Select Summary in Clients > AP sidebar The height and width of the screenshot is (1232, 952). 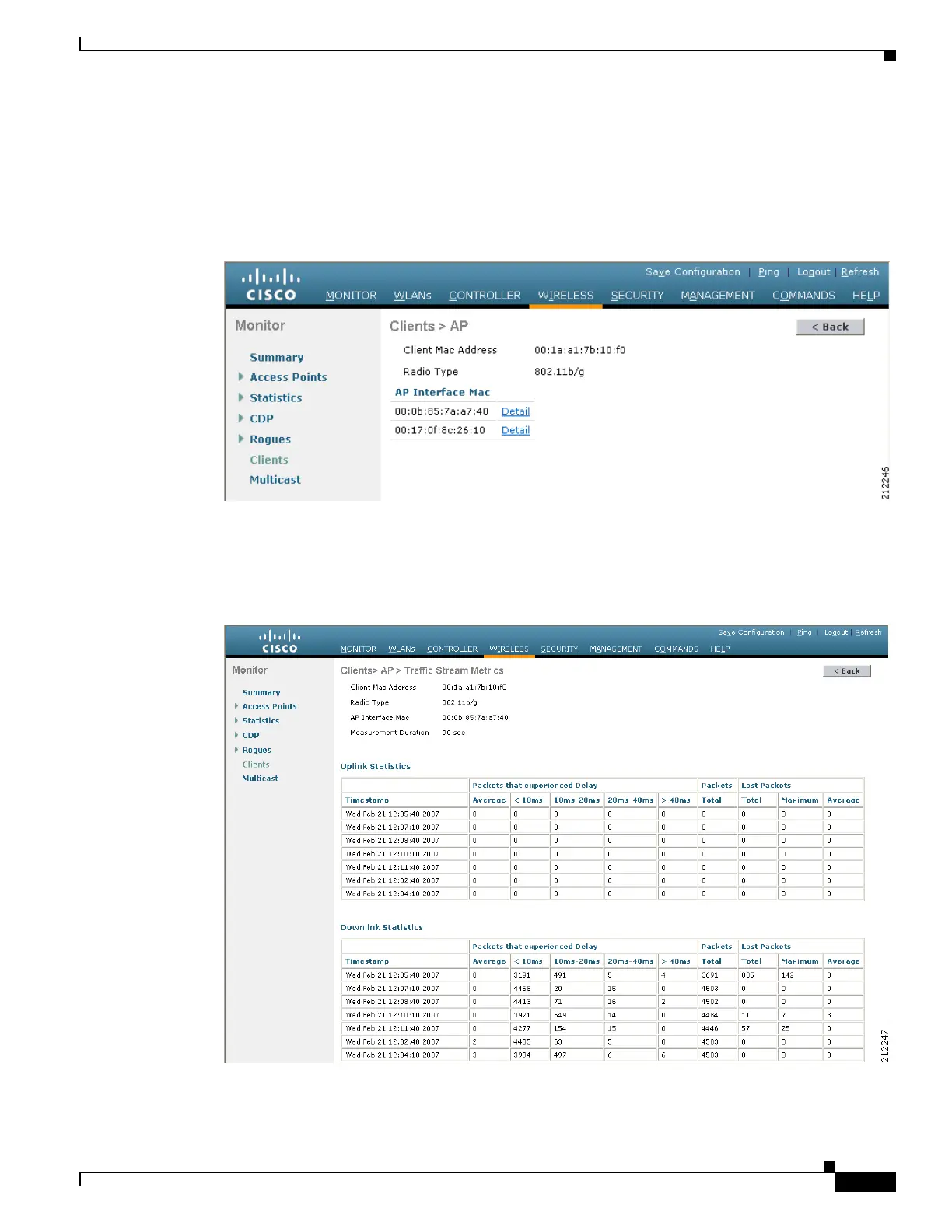click(277, 358)
